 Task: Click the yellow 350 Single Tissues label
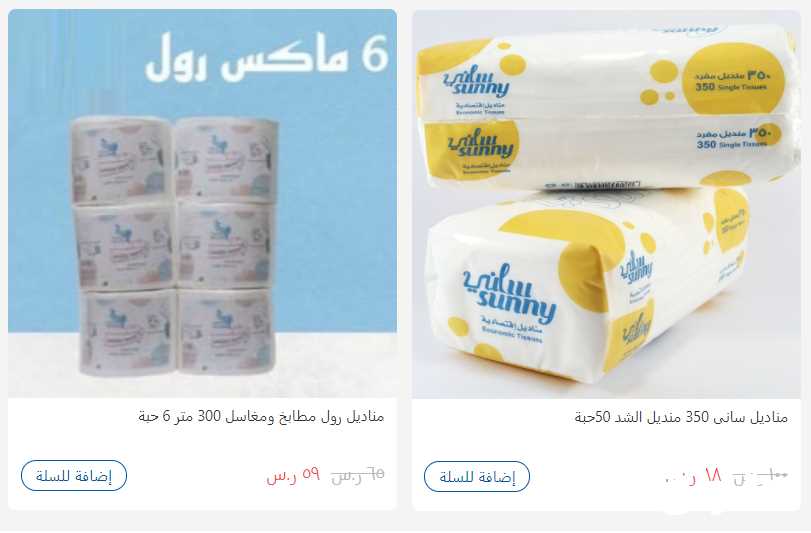tap(733, 82)
